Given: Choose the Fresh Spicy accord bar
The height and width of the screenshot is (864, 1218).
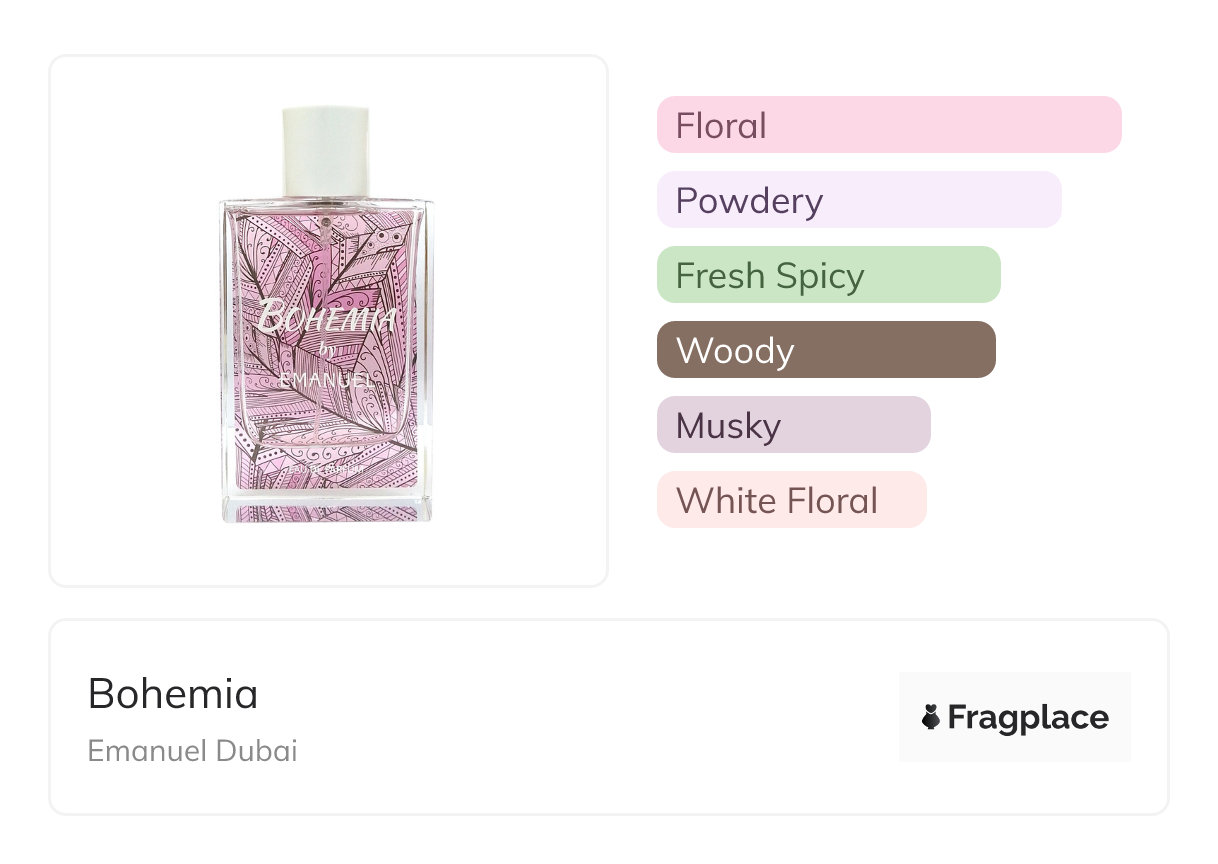Looking at the screenshot, I should 828,275.
